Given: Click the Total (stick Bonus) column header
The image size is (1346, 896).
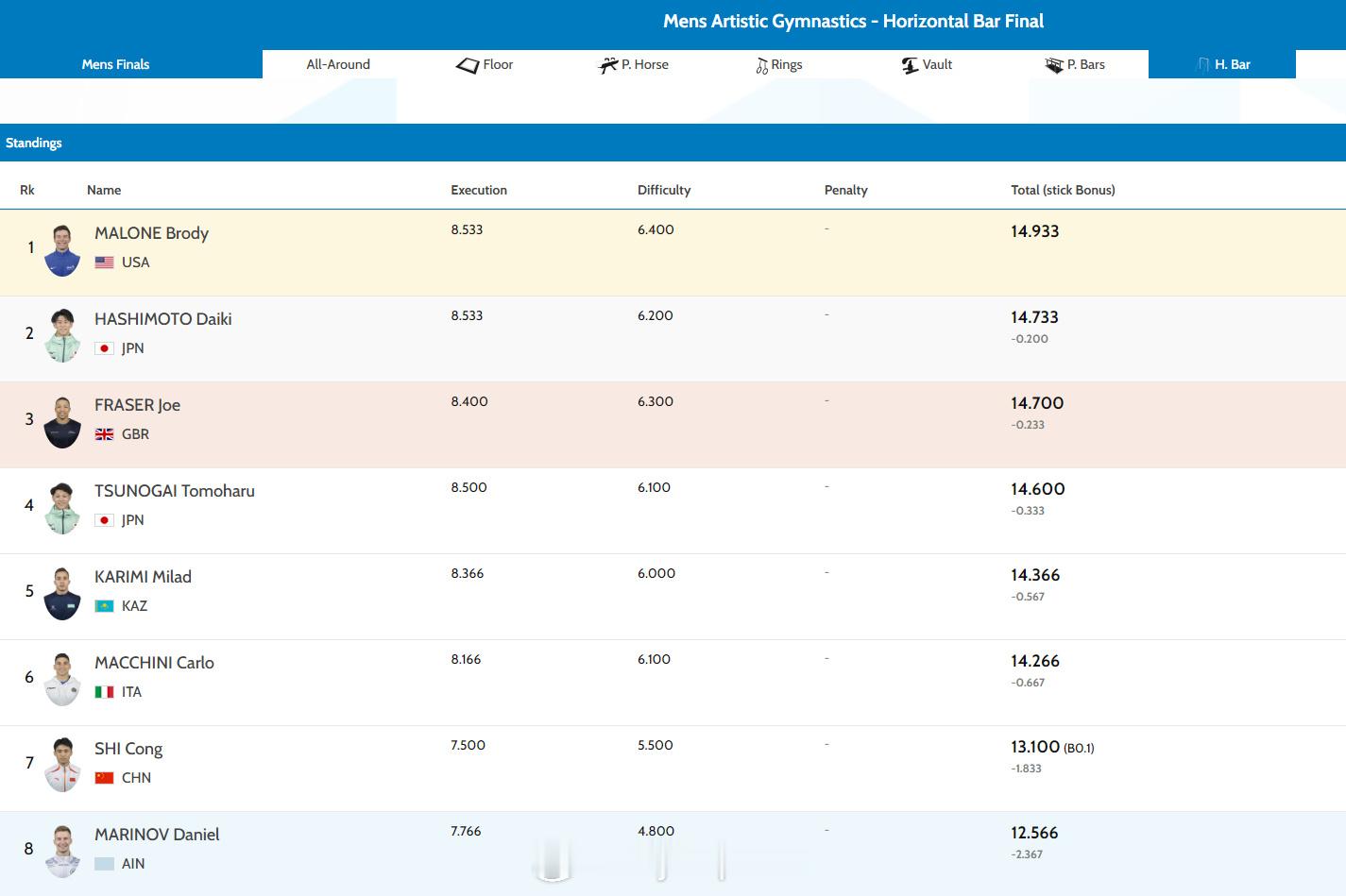Looking at the screenshot, I should pyautogui.click(x=1063, y=190).
